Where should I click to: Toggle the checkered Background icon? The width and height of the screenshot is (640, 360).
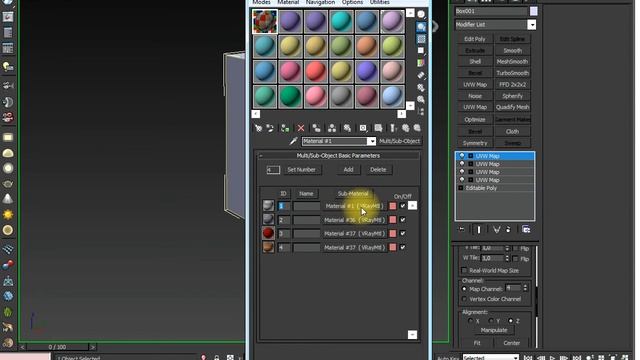[x=421, y=39]
